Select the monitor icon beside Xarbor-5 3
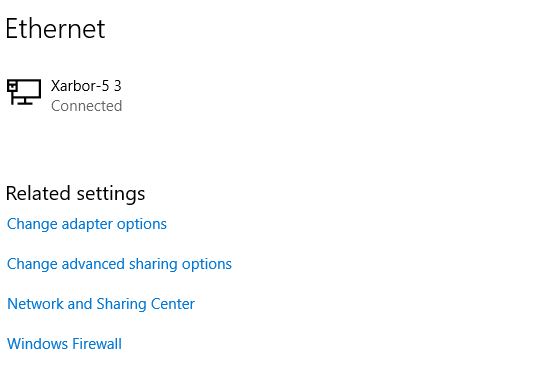This screenshot has width=547, height=376. pyautogui.click(x=24, y=92)
